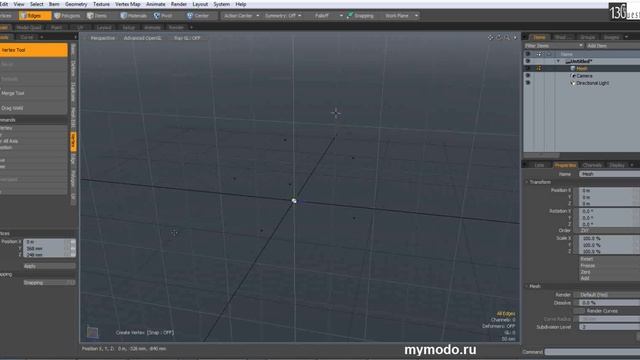Toggle the Render Curves checkbox
The height and width of the screenshot is (360, 640).
point(579,311)
